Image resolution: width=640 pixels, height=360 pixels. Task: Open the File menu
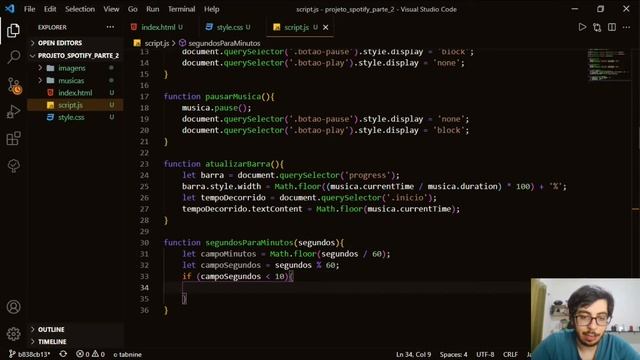click(x=29, y=9)
